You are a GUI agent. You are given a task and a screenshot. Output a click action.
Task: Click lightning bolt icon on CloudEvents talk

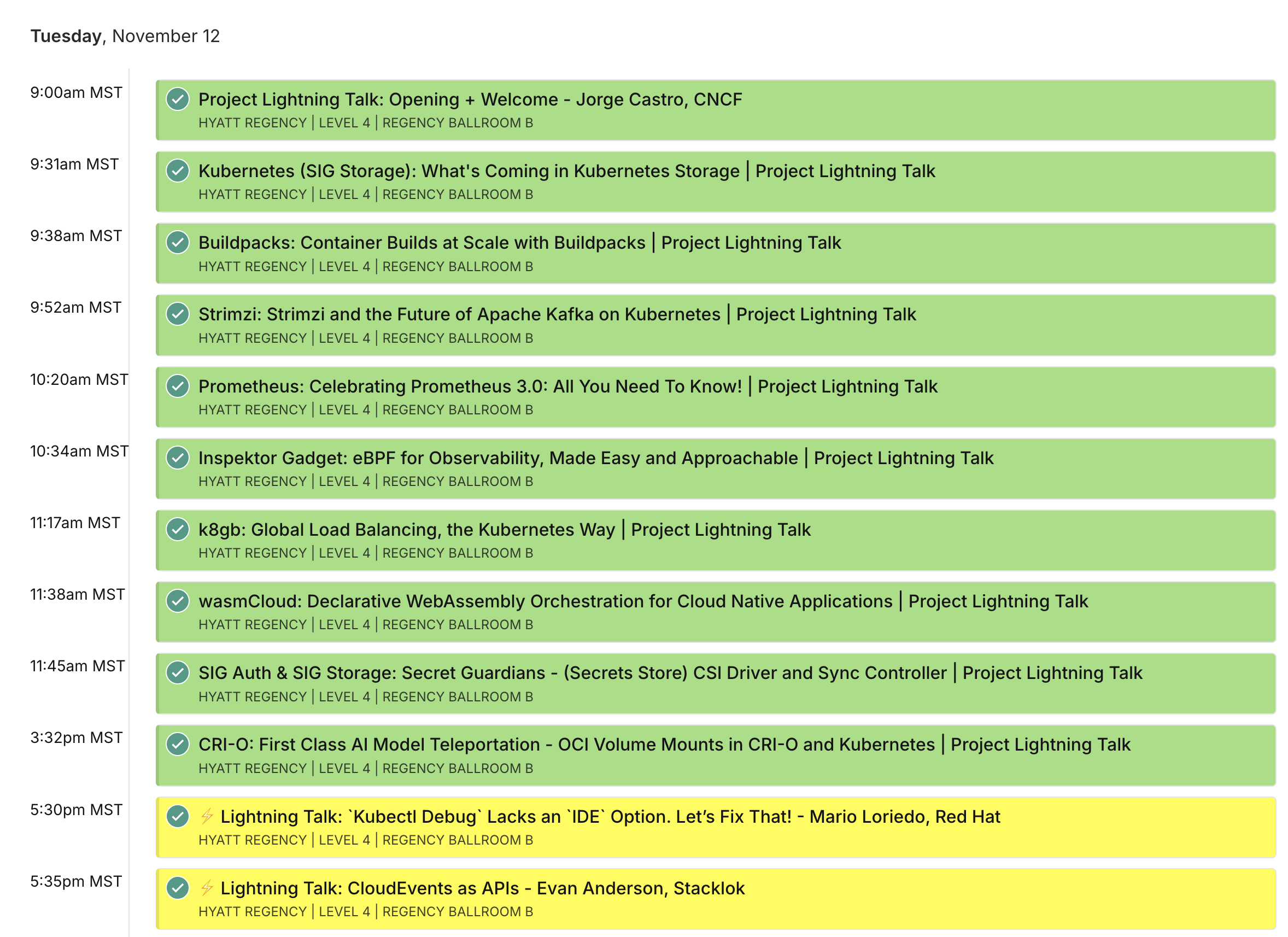tap(207, 888)
